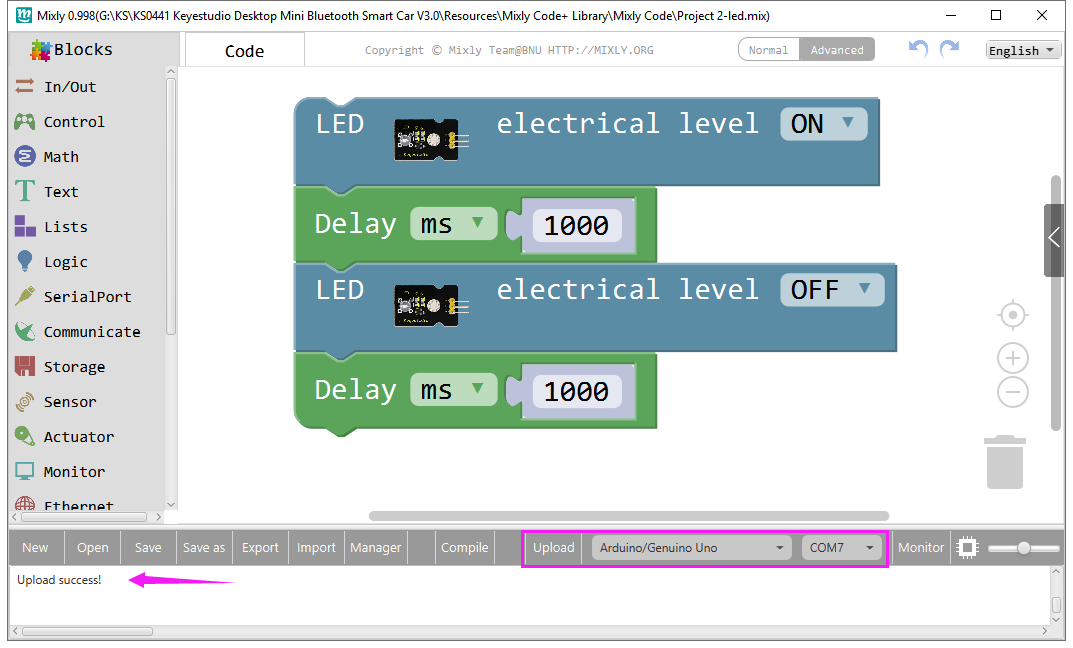1073x648 pixels.
Task: Click the Save as button
Action: 204,547
